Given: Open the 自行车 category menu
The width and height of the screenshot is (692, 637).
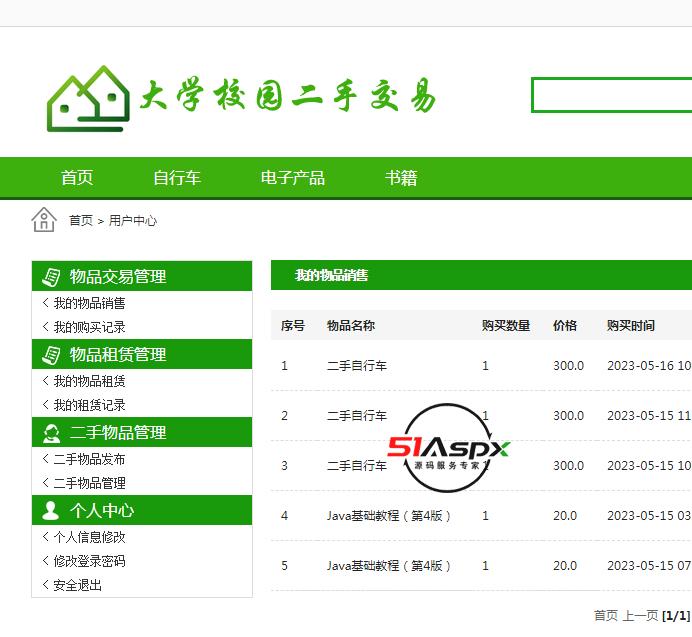Looking at the screenshot, I should [x=177, y=178].
